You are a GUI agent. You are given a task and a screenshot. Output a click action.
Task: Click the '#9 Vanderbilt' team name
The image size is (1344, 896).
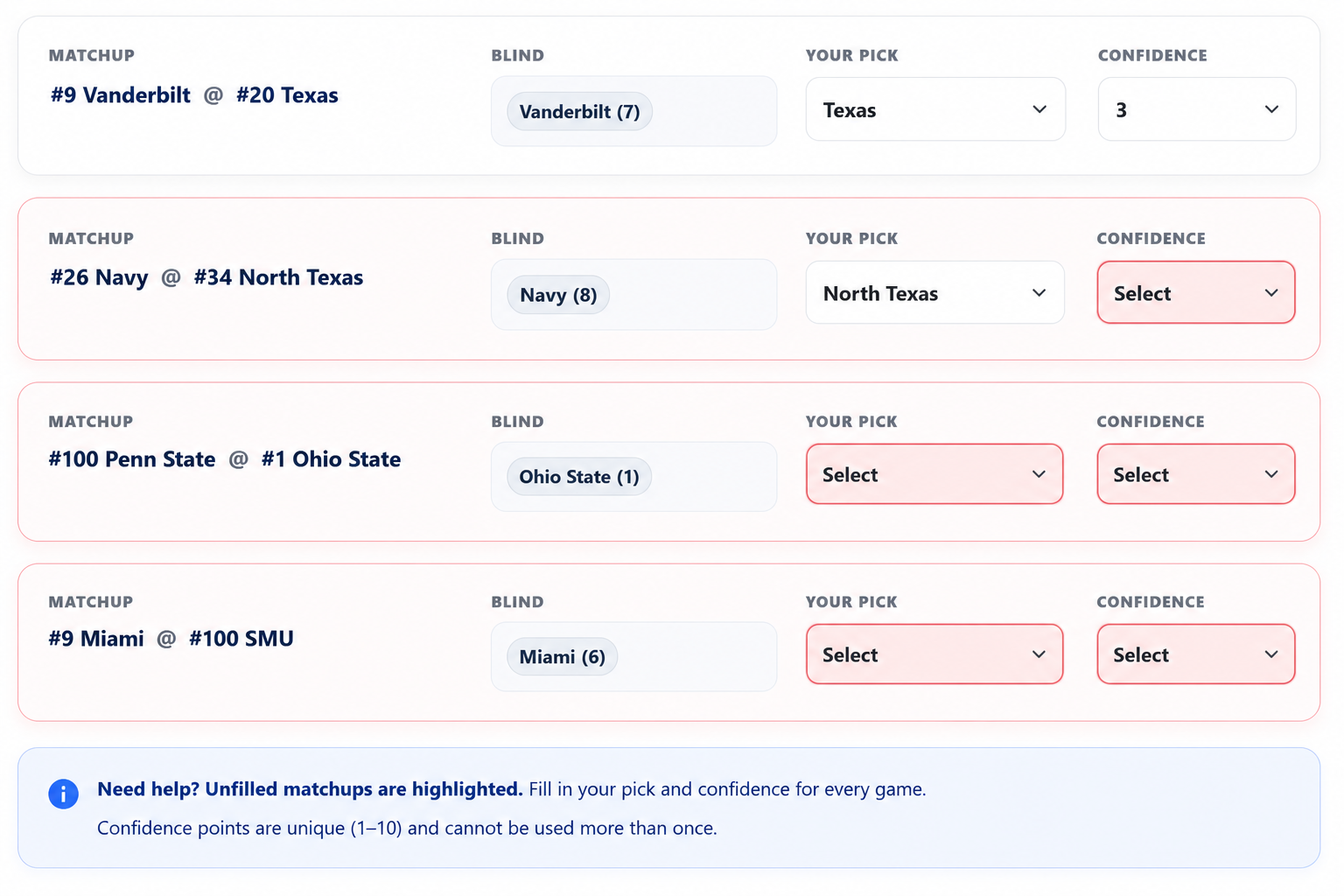click(121, 95)
